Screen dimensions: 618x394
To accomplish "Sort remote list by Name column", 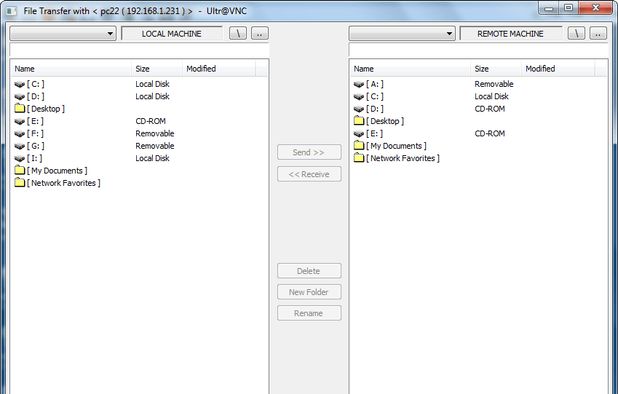I will 411,69.
